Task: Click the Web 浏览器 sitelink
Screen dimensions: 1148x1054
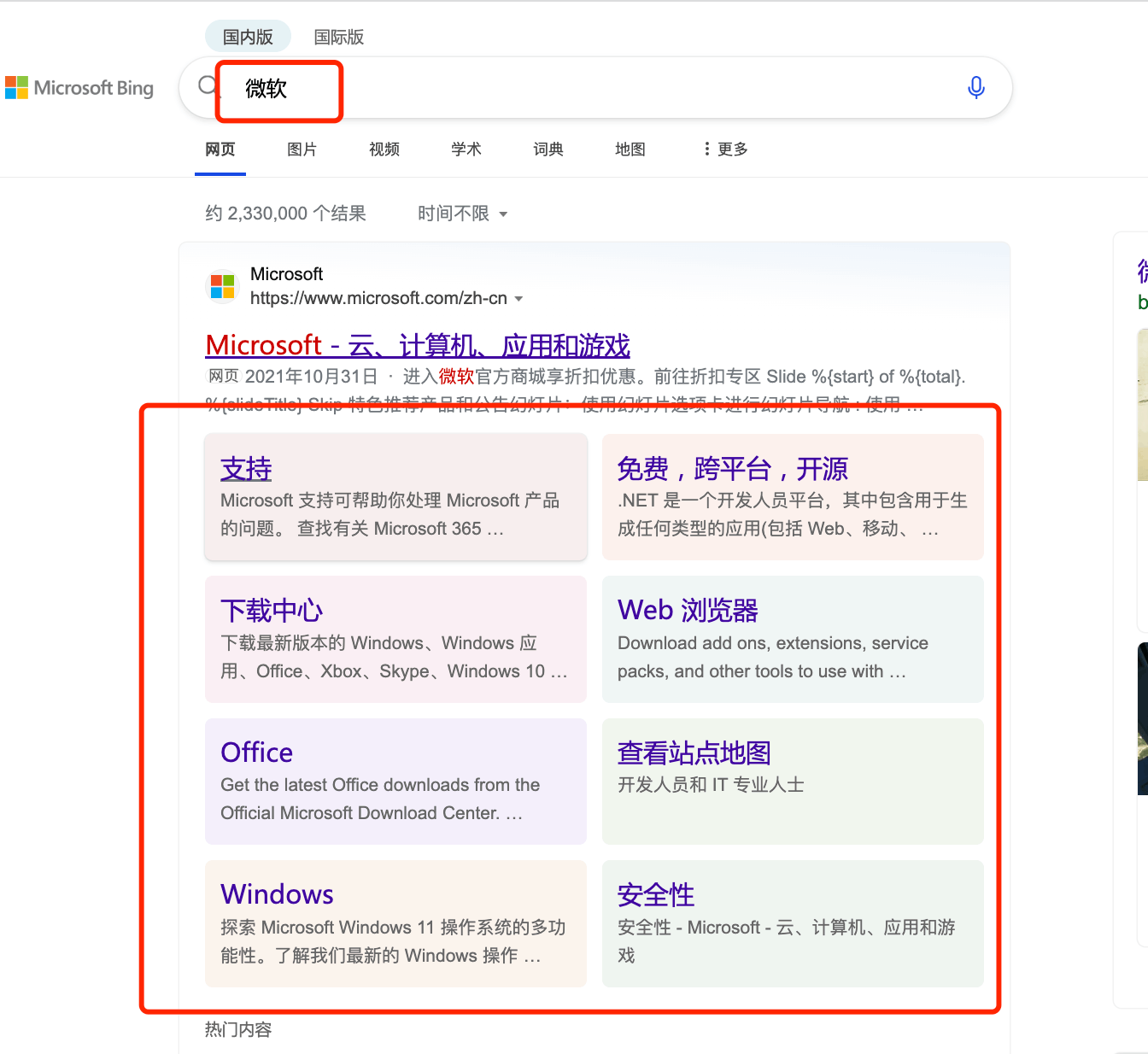Action: 688,611
